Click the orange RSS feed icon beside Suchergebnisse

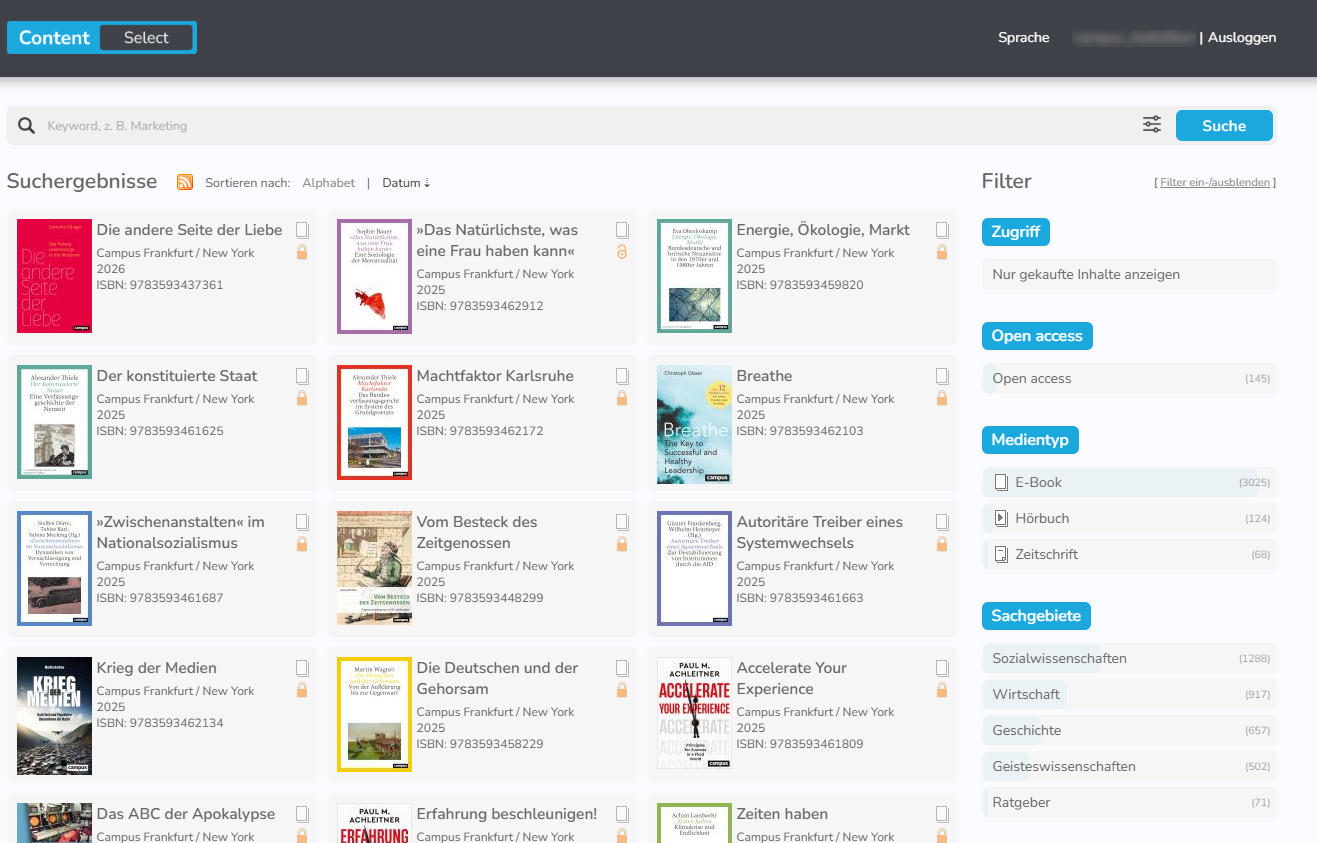pyautogui.click(x=185, y=182)
